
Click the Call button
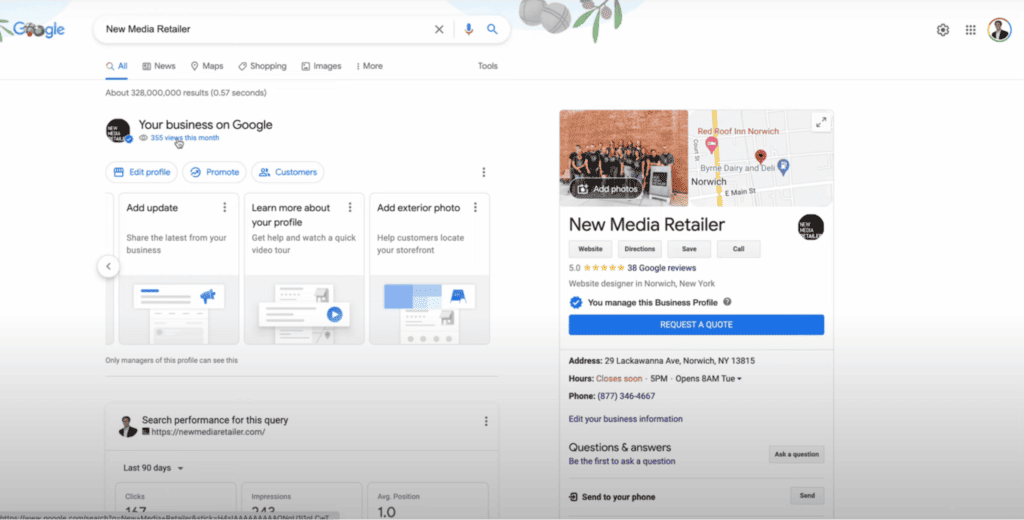739,249
